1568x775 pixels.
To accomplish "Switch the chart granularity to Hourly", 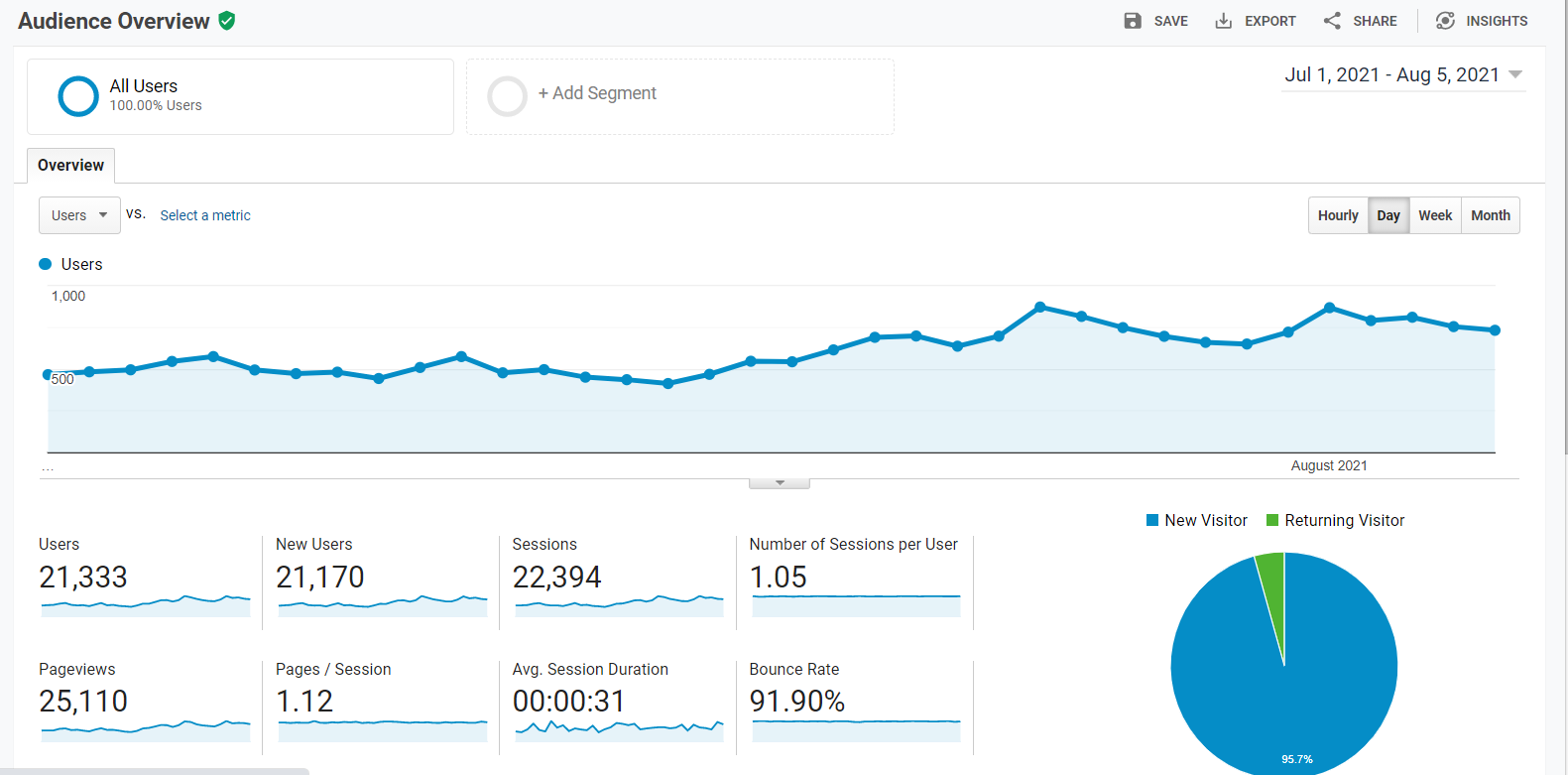I will tap(1338, 215).
